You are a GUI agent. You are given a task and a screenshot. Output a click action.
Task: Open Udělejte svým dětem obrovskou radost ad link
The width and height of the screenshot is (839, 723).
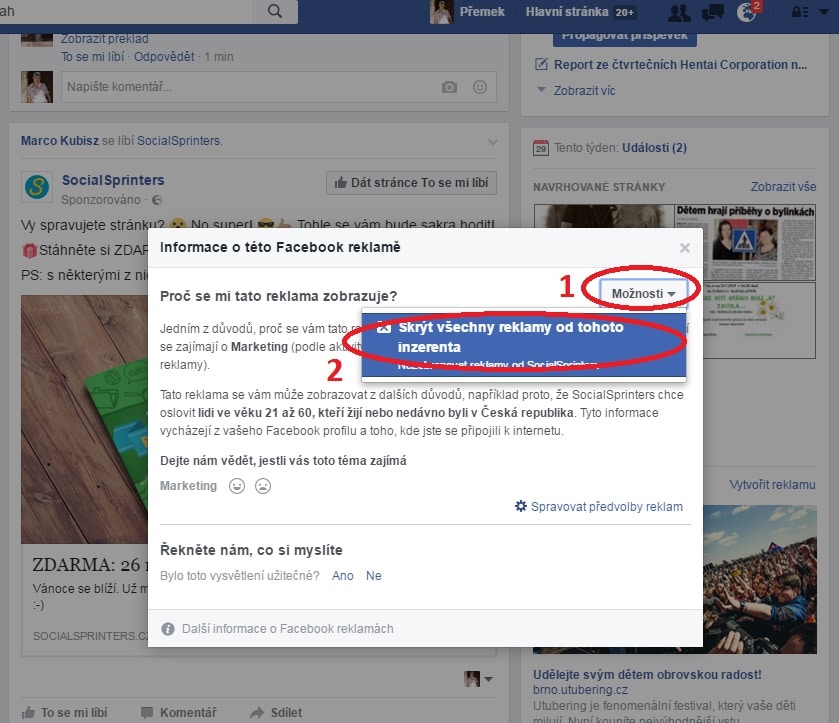(647, 674)
